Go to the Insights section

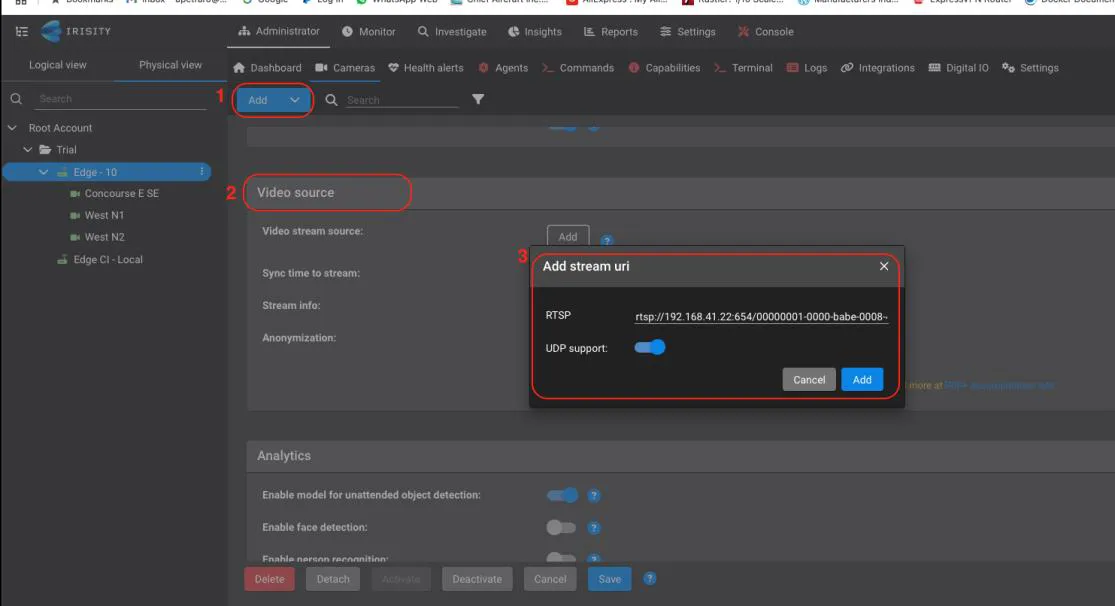click(535, 31)
